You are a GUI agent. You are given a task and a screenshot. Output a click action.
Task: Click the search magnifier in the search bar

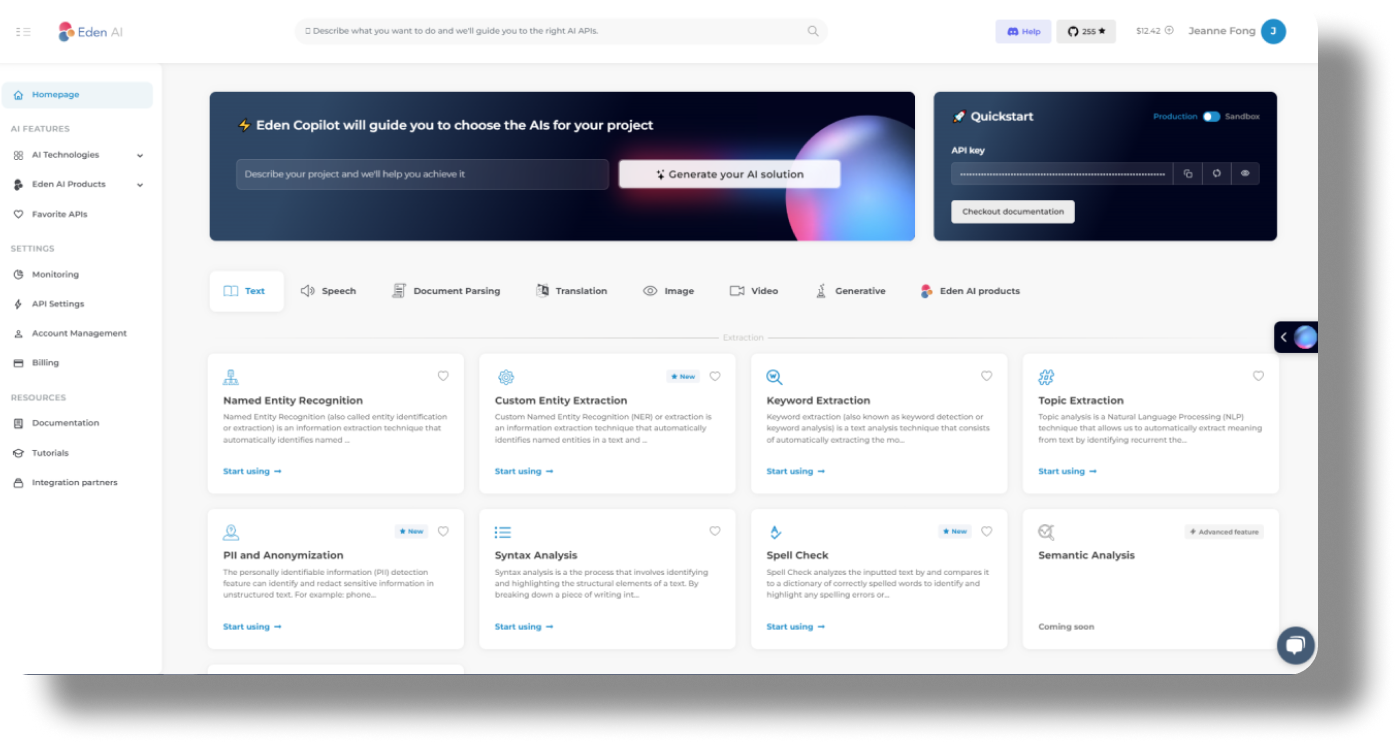coord(813,31)
